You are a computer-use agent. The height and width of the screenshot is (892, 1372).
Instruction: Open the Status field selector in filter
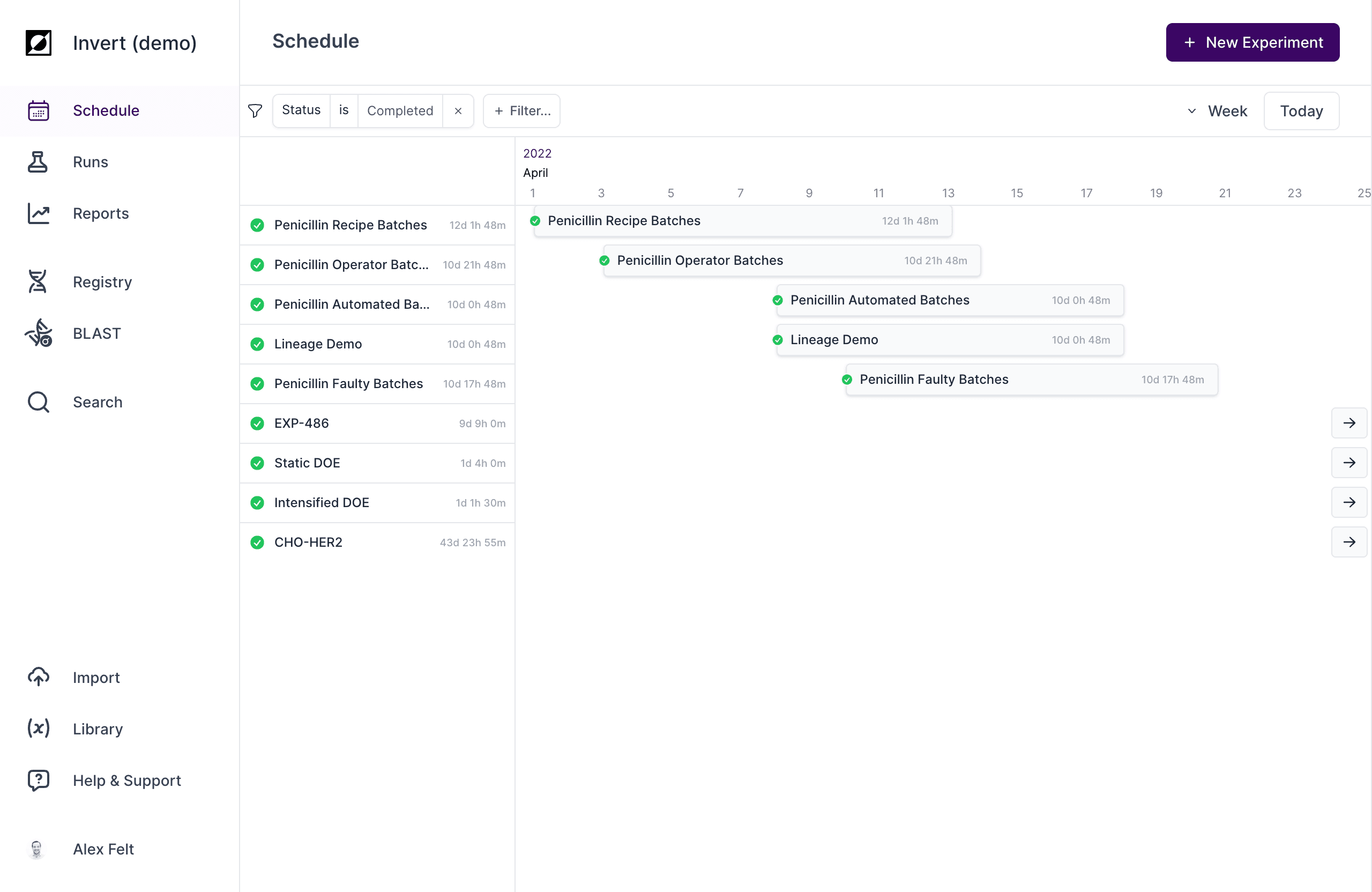coord(301,111)
